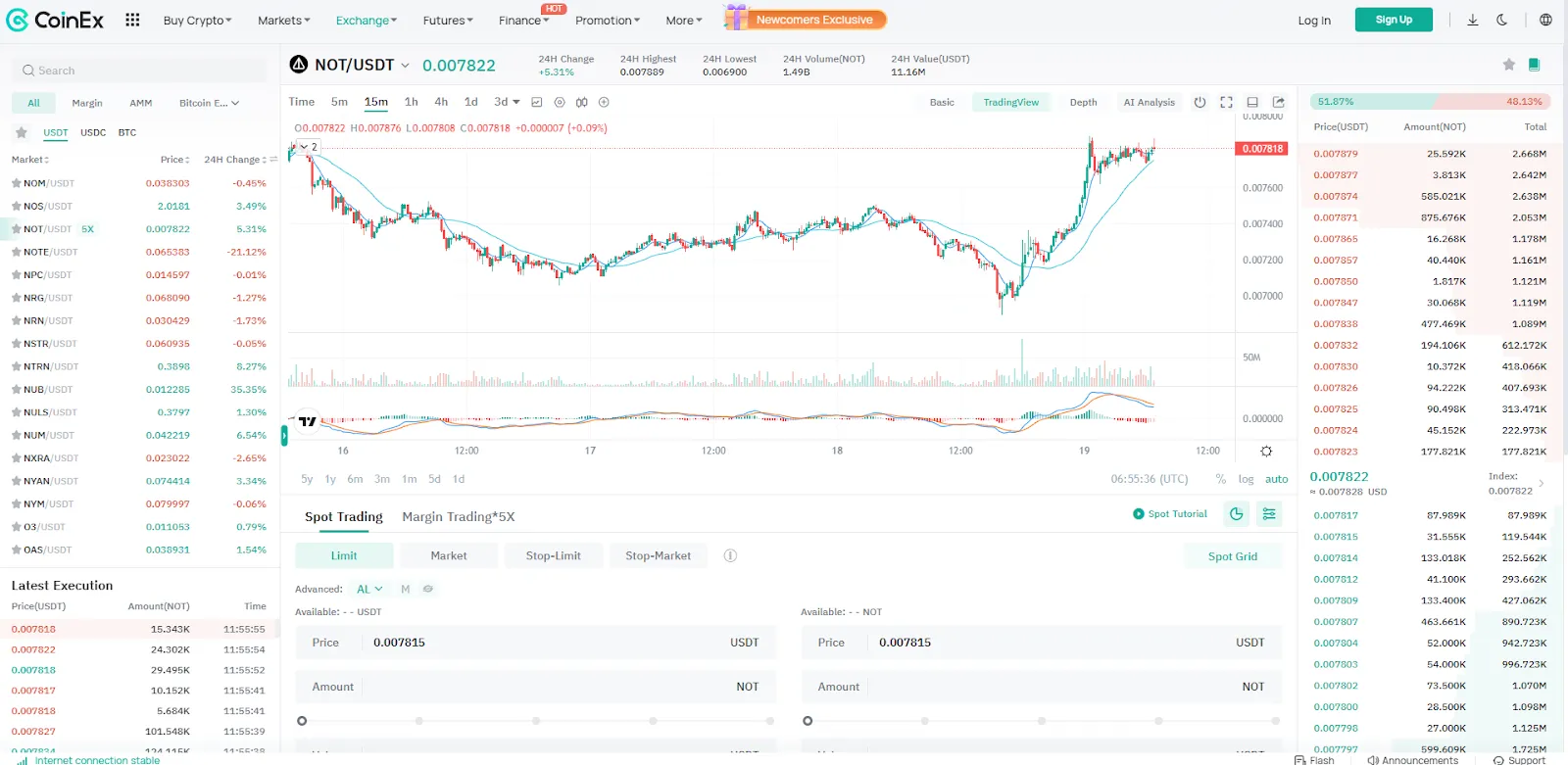Switch to dark mode moon icon

point(1501,20)
